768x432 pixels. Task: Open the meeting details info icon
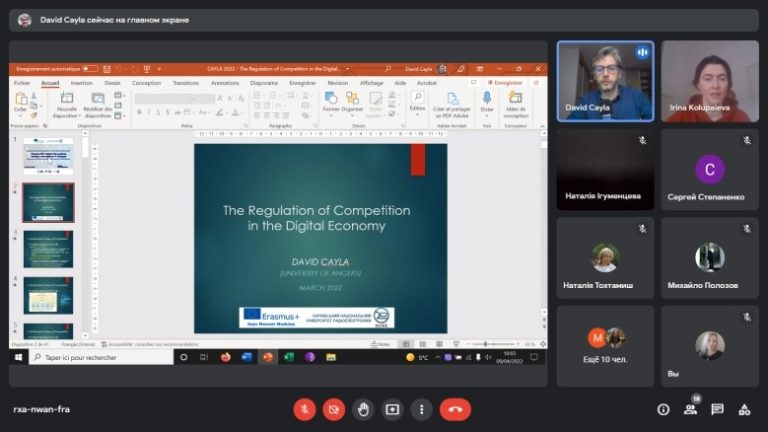pos(663,409)
